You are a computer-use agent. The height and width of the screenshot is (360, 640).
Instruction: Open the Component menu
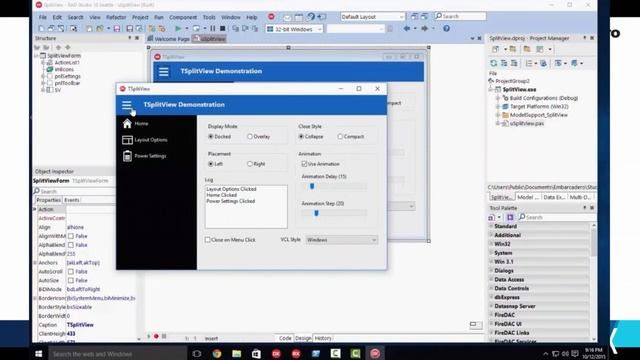pyautogui.click(x=183, y=18)
